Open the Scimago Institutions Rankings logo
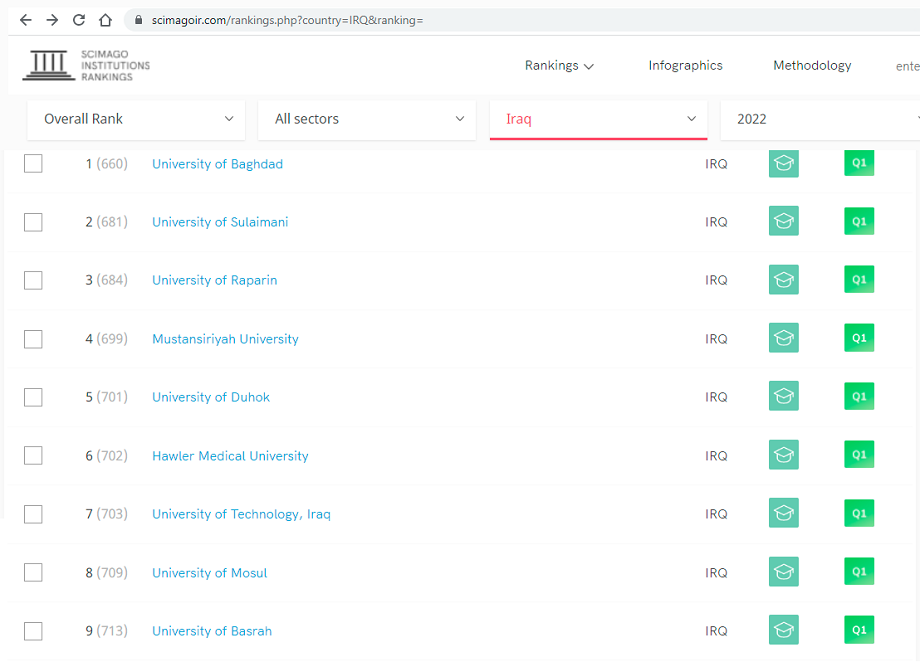The width and height of the screenshot is (920, 662). click(86, 65)
